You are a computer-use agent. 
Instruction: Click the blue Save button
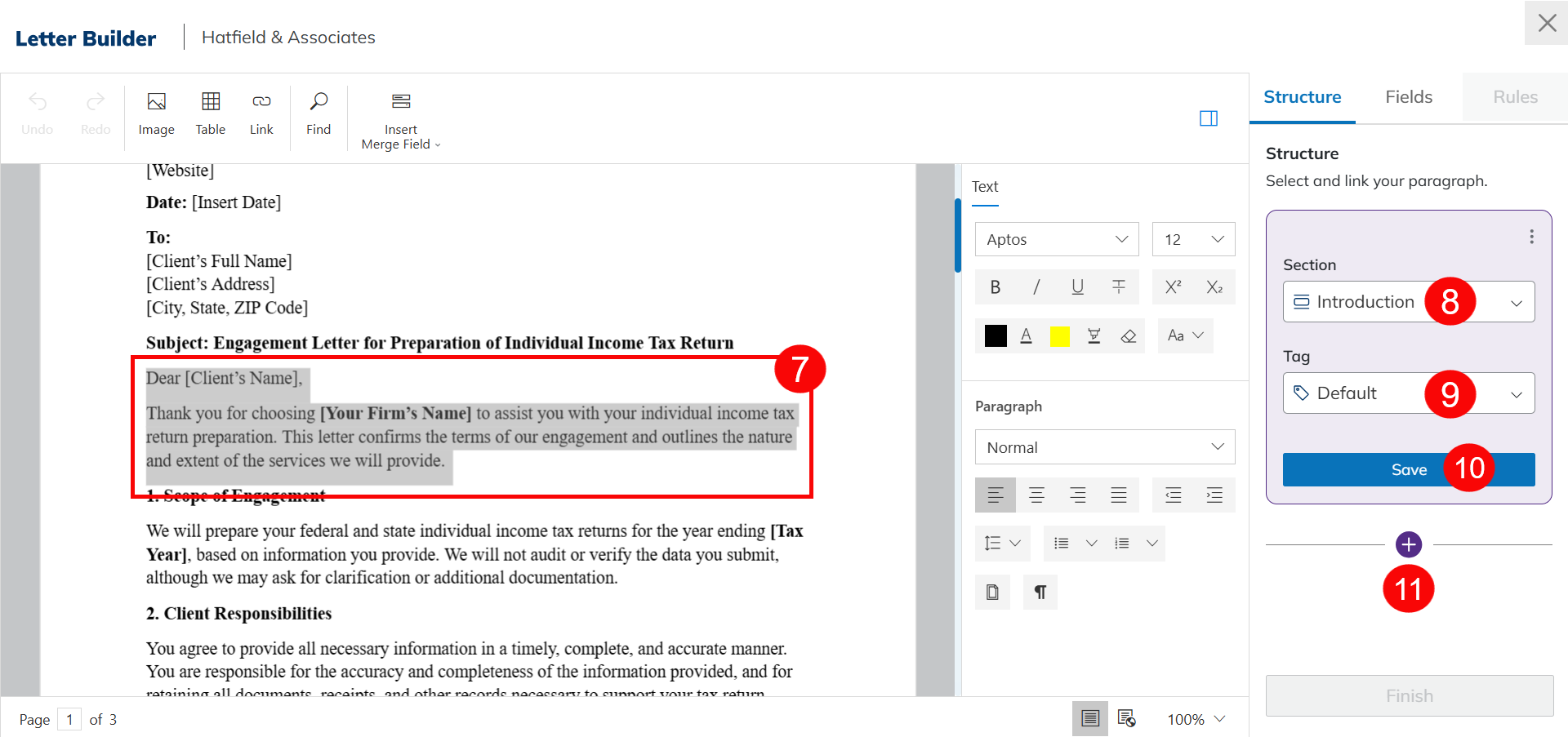pyautogui.click(x=1408, y=470)
